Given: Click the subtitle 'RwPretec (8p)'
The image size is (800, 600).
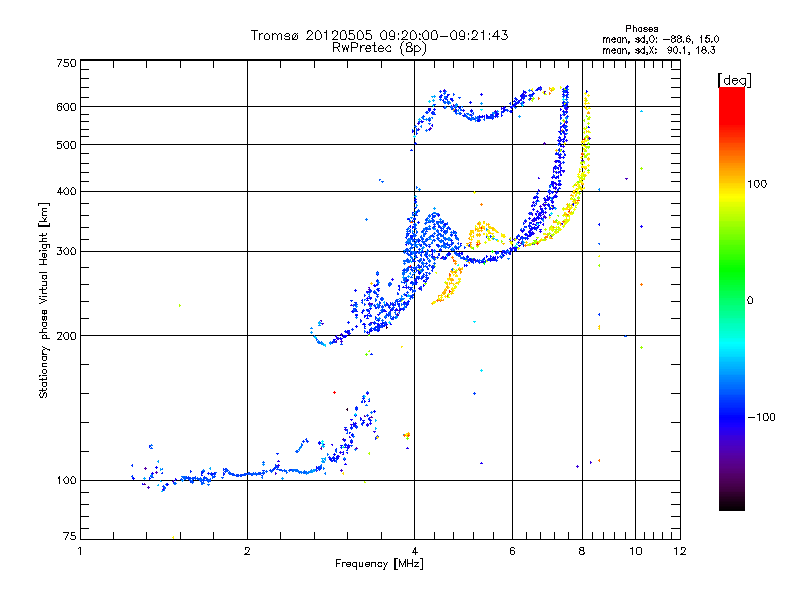Looking at the screenshot, I should pos(379,48).
